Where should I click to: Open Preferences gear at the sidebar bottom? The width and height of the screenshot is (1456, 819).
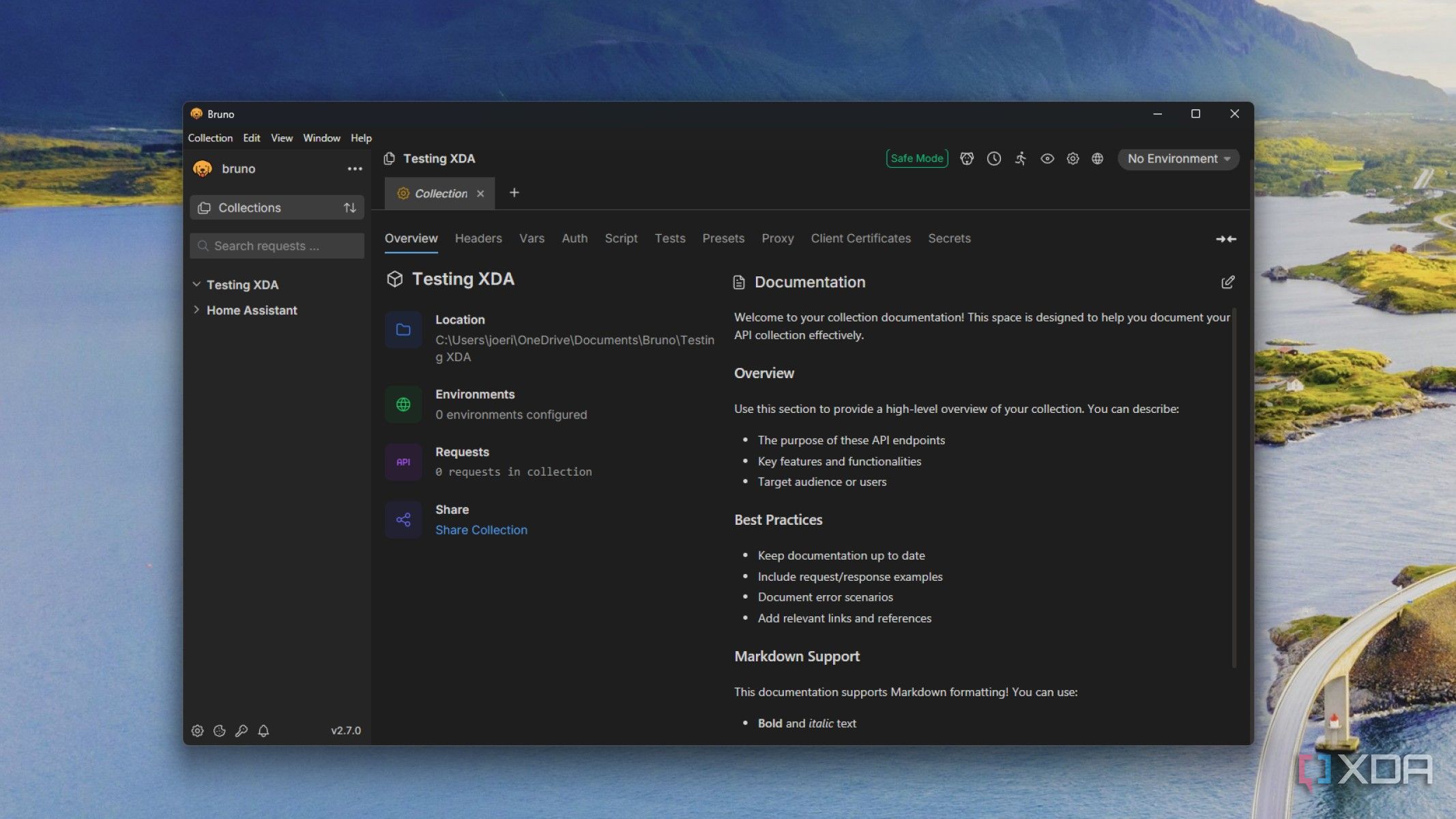click(197, 730)
